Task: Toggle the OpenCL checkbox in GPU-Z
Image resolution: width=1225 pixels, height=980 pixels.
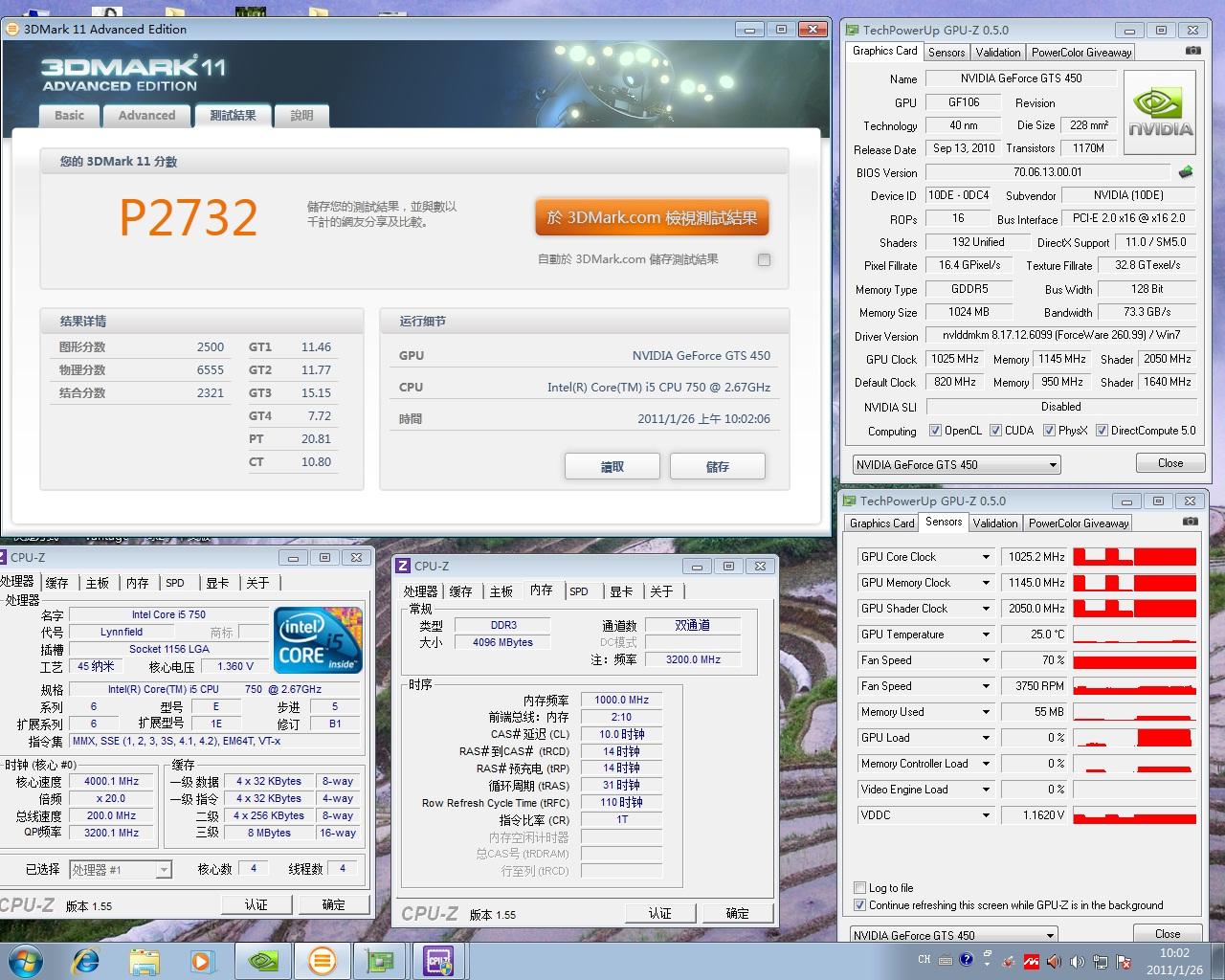Action: [935, 431]
